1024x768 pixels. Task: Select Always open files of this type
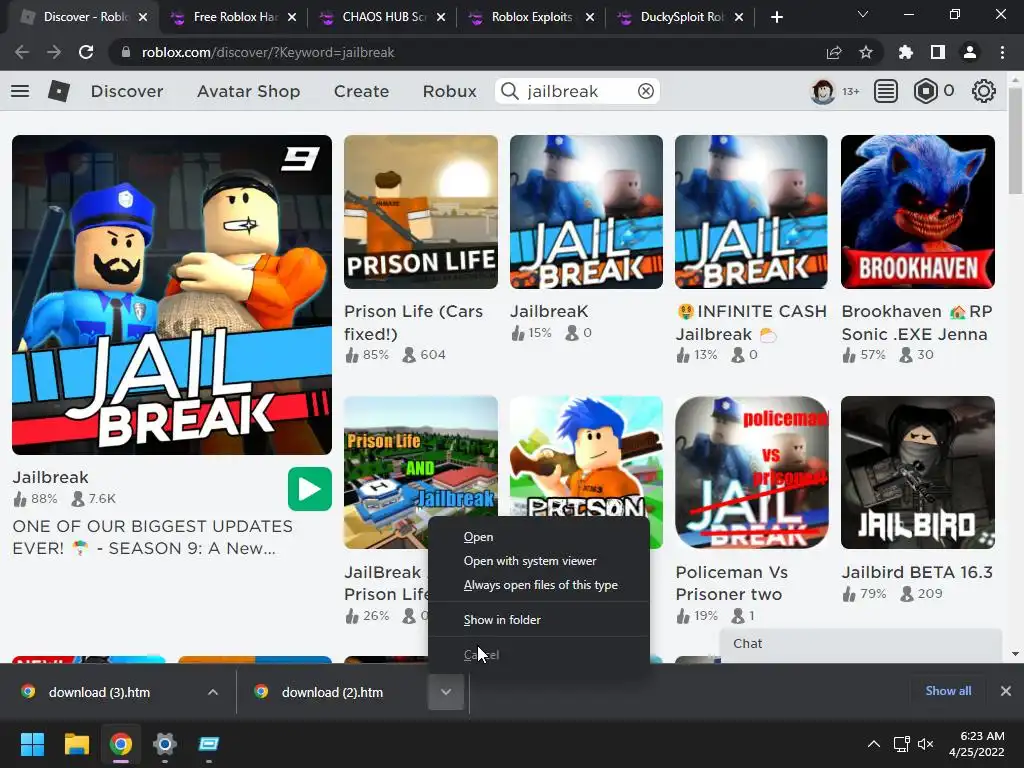point(538,585)
